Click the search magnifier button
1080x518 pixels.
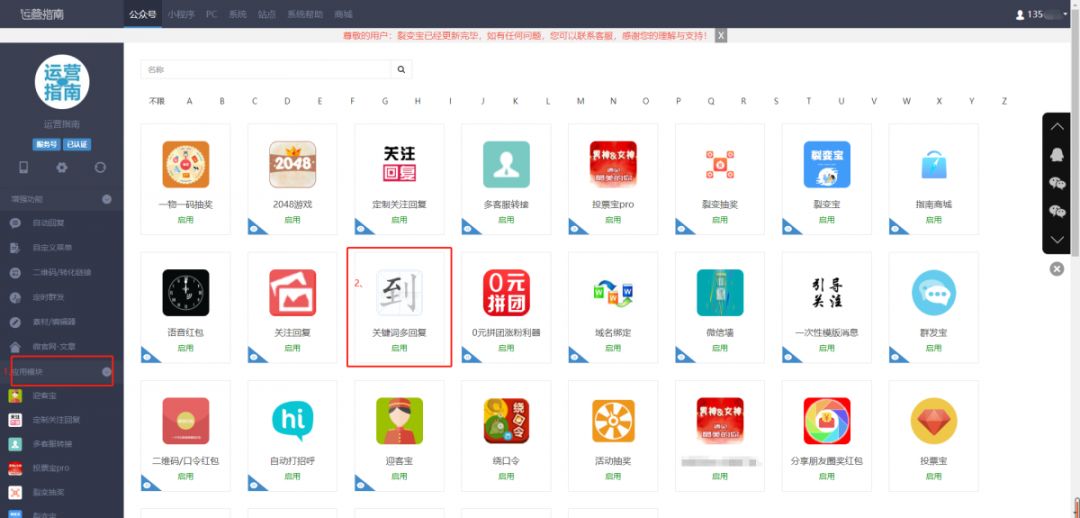coord(401,70)
